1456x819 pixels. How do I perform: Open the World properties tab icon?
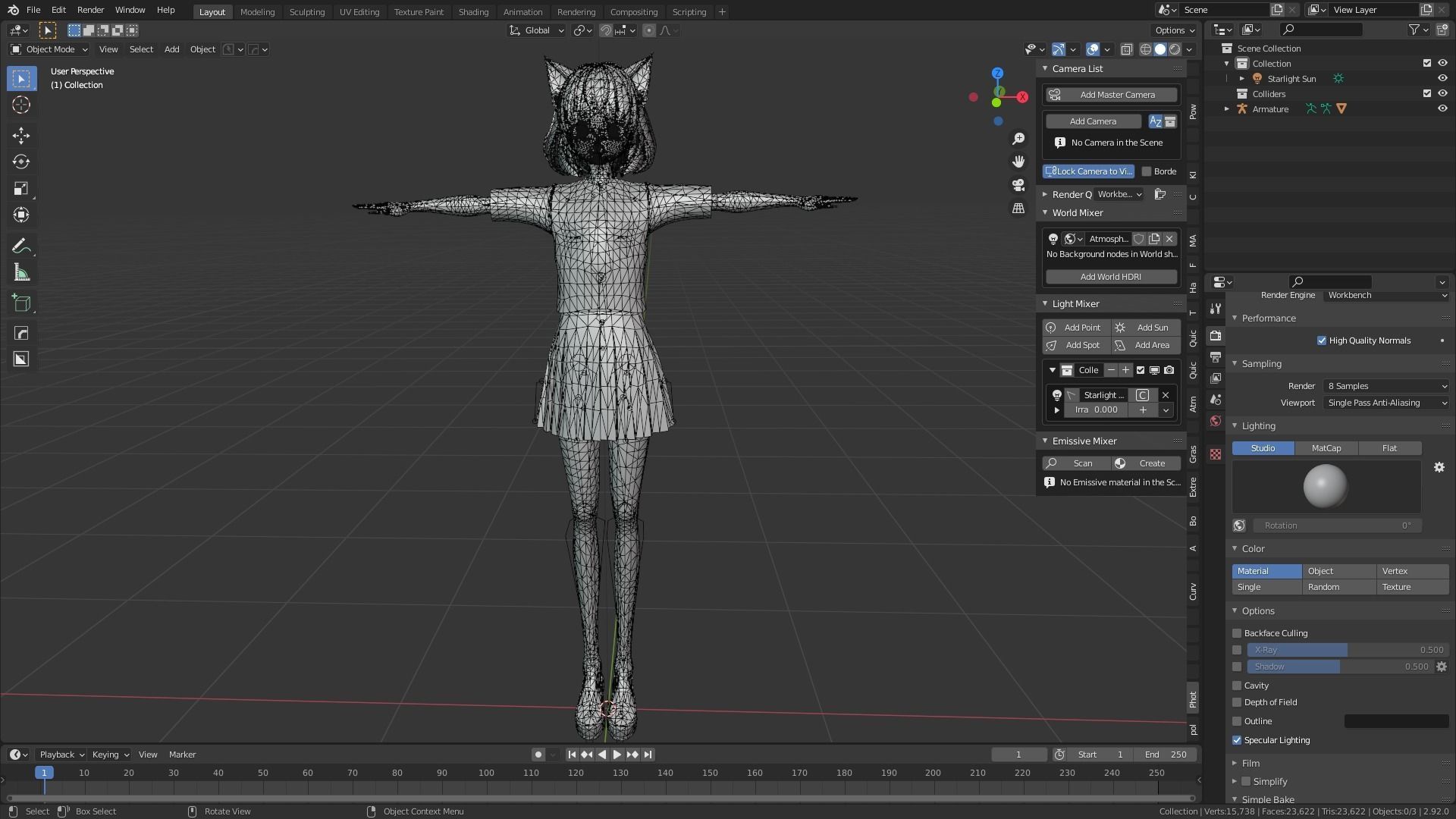(1216, 421)
